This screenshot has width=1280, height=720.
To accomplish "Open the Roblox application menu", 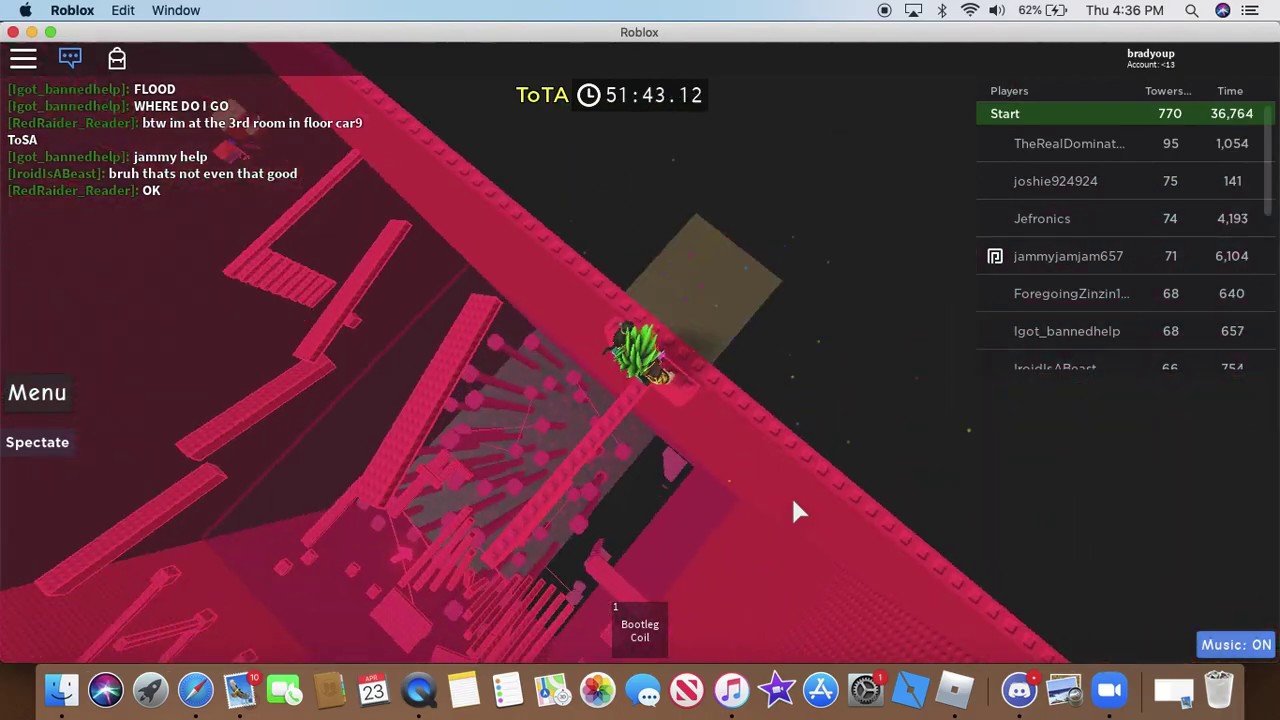I will pyautogui.click(x=72, y=10).
